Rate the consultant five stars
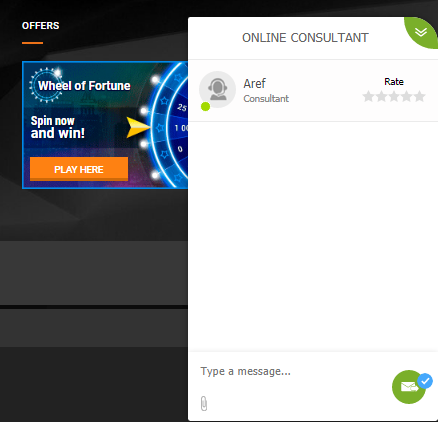This screenshot has width=438, height=422. click(419, 96)
